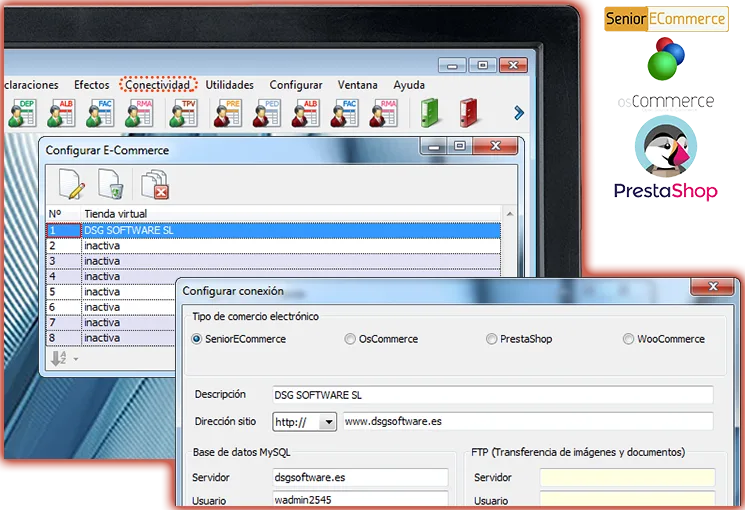Screen dimensions: 745x510
Task: Open the red FAC supplier invoices icon
Action: click(344, 113)
